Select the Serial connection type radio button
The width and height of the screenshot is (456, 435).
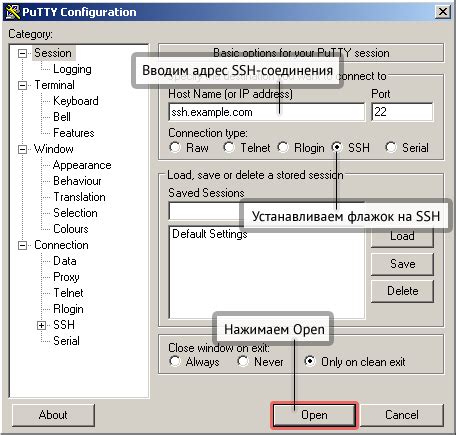(x=391, y=147)
